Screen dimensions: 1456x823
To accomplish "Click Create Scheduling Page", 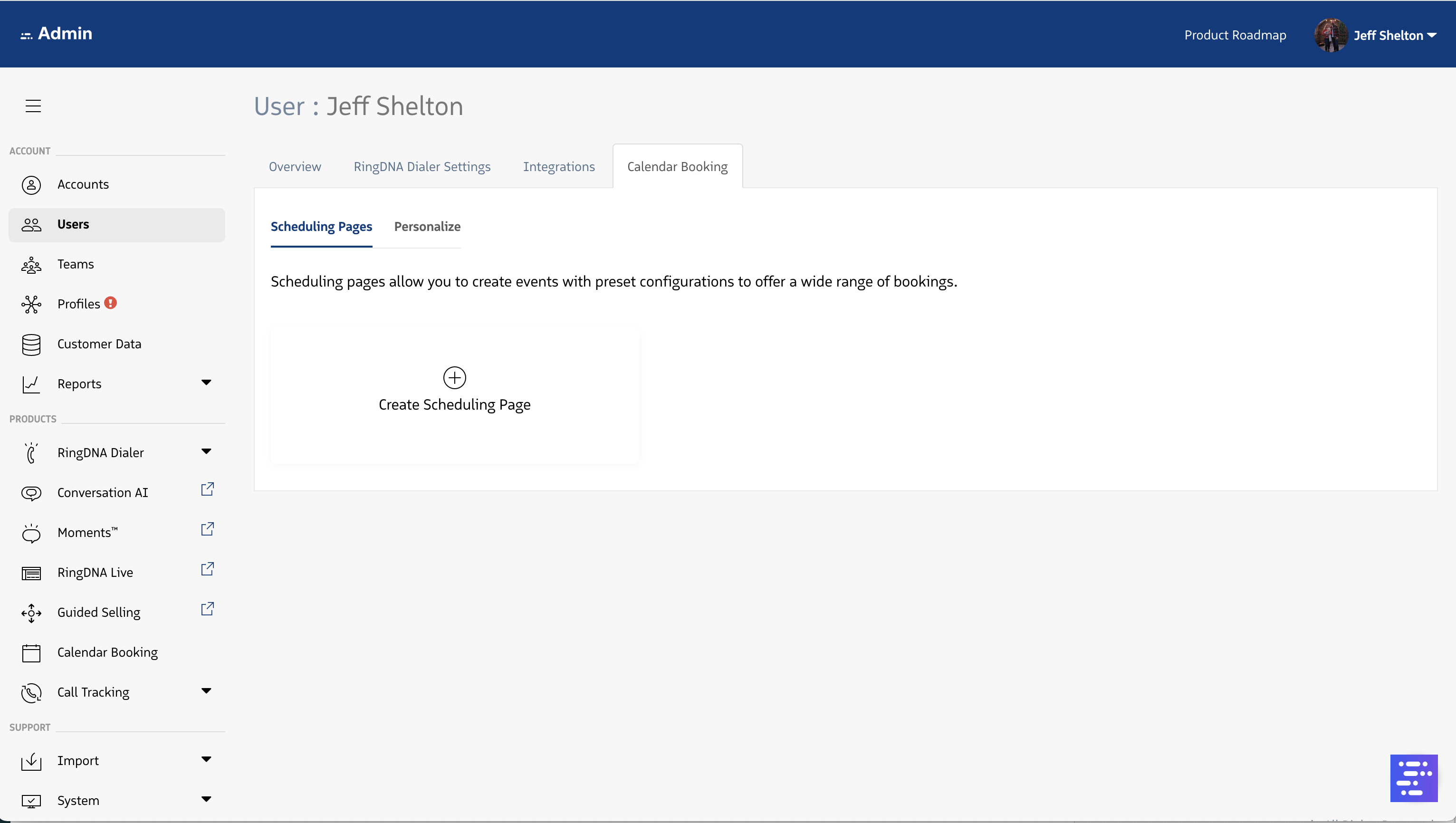I will [454, 405].
